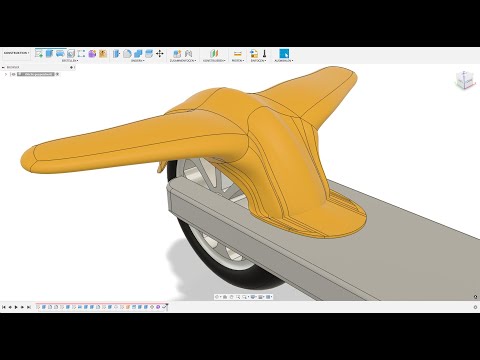Open the timeline settings gear icon
This screenshot has height=360, width=480.
475,307
